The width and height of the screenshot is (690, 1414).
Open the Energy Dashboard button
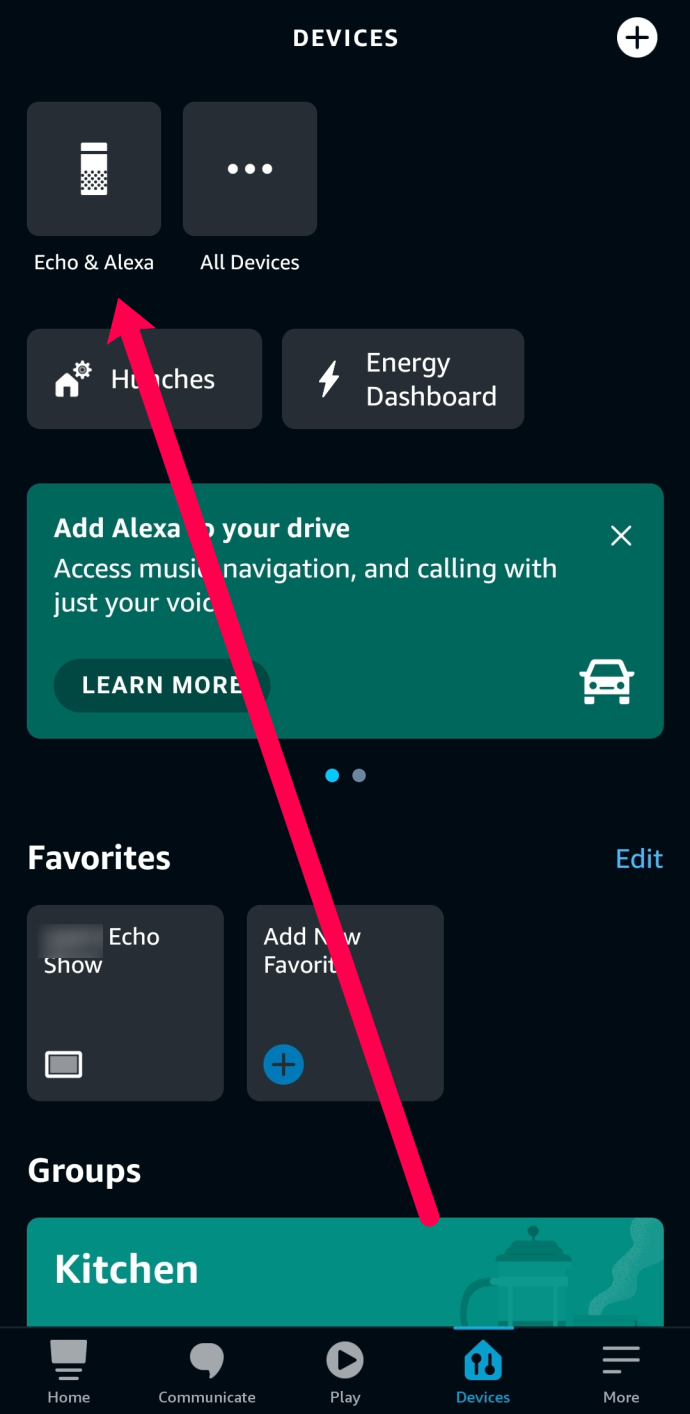click(403, 379)
